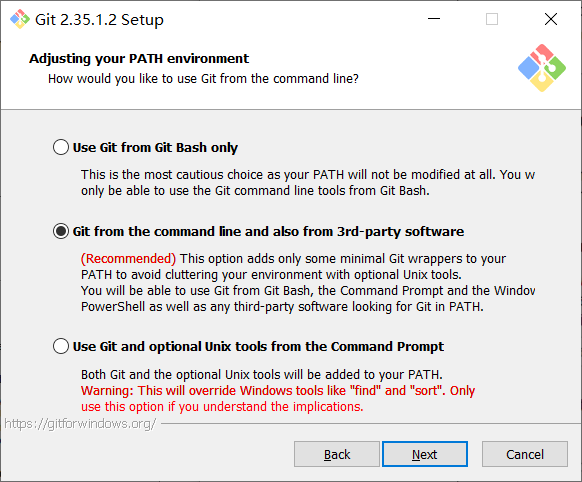
Task: Continue with the Next button
Action: coord(425,454)
